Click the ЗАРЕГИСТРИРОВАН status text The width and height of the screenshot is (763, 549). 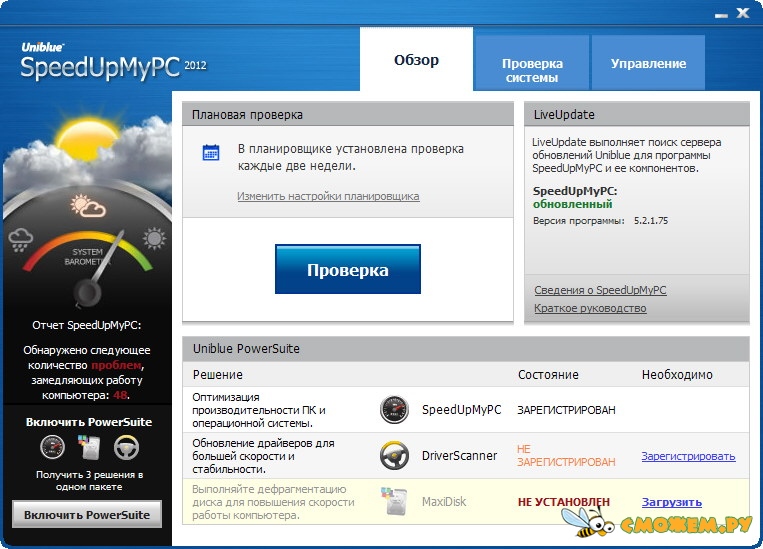pyautogui.click(x=566, y=410)
